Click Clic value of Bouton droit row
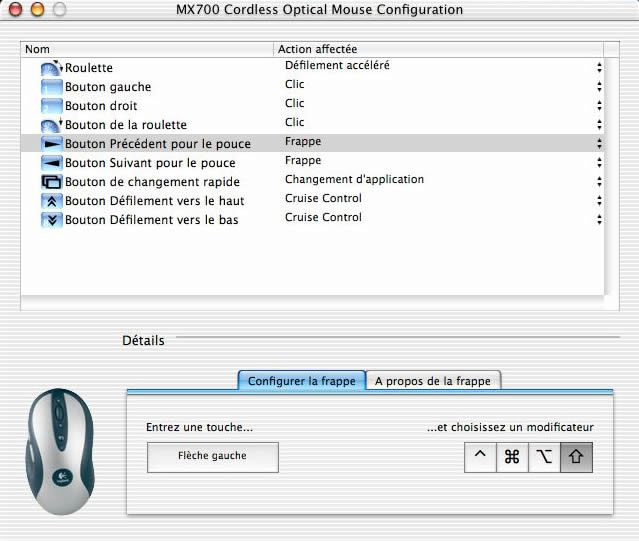 (295, 103)
